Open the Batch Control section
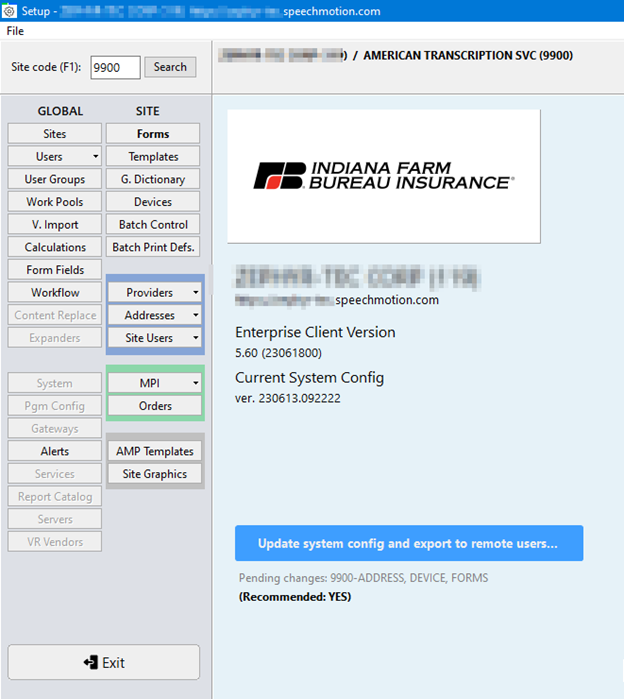This screenshot has width=624, height=699. pyautogui.click(x=153, y=225)
